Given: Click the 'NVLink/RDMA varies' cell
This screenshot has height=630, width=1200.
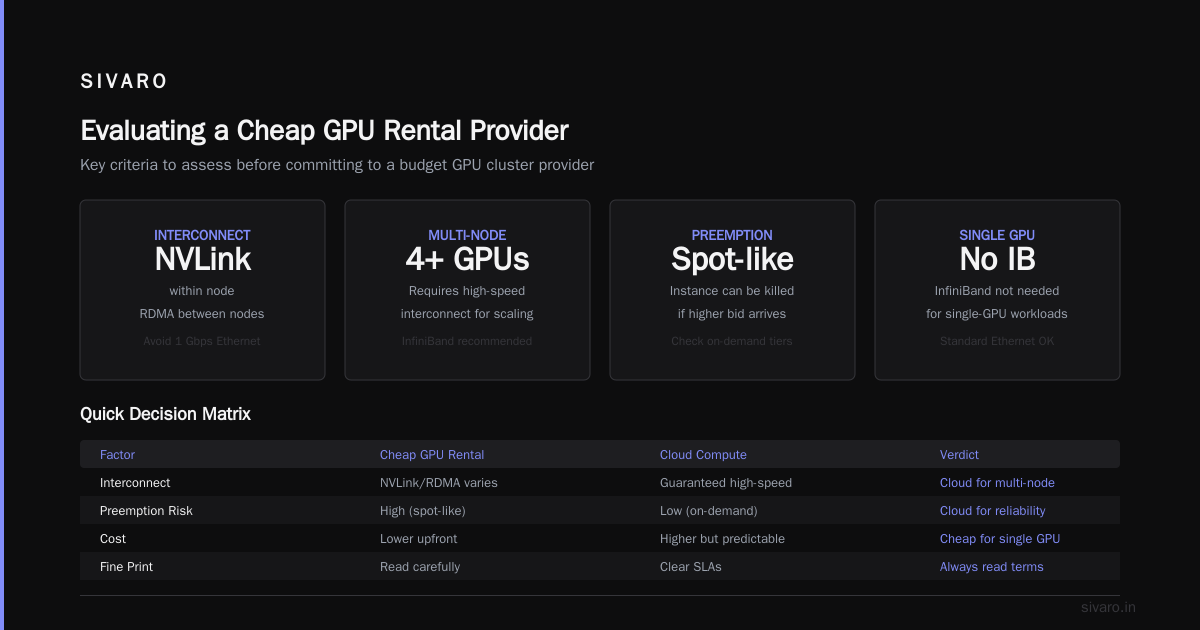Looking at the screenshot, I should point(439,483).
